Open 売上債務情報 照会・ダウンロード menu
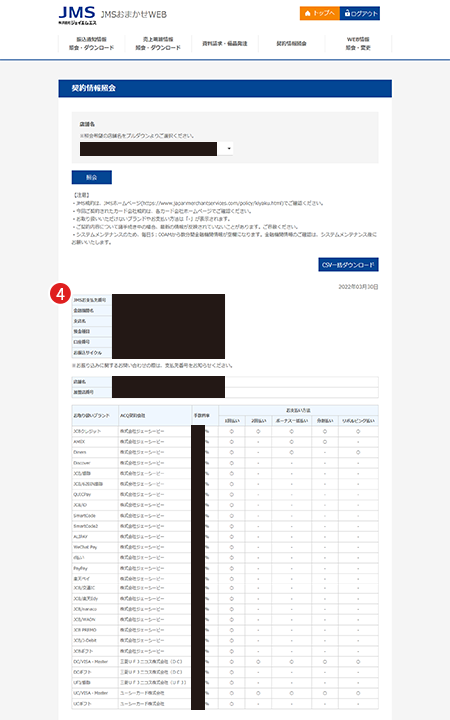This screenshot has height=720, width=450. pos(158,44)
